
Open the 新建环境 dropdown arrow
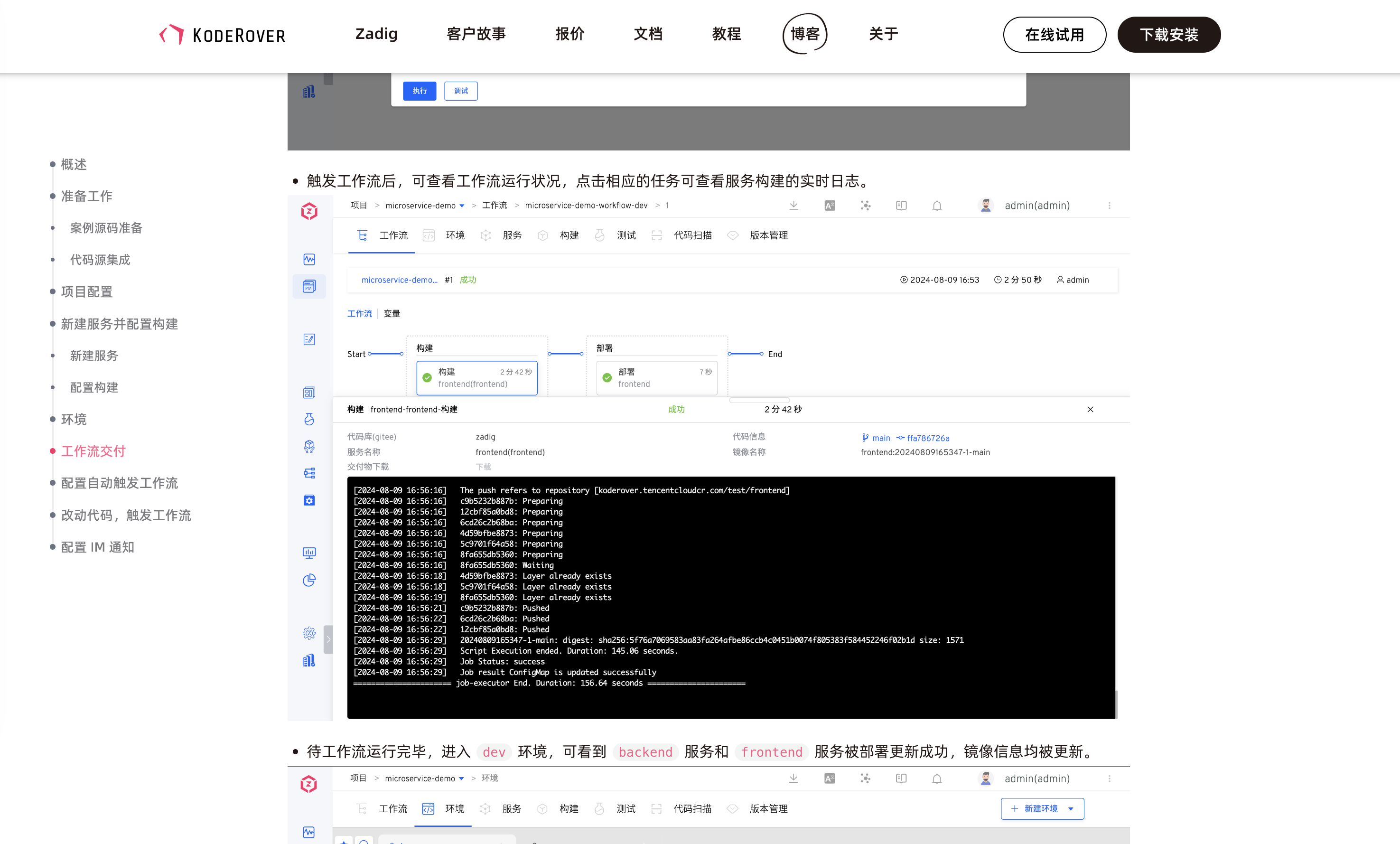click(x=1071, y=809)
